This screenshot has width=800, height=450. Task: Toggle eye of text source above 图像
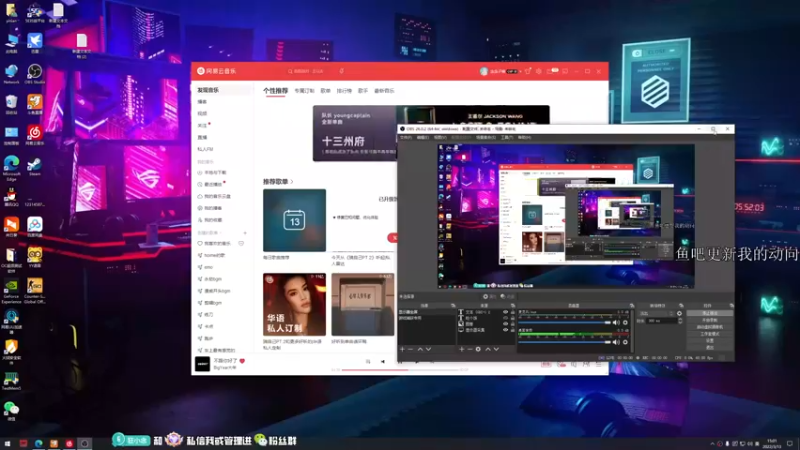pyautogui.click(x=505, y=318)
